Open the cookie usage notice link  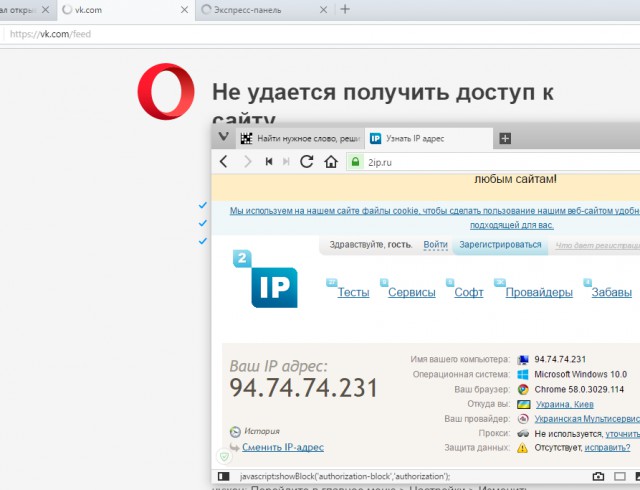pyautogui.click(x=435, y=218)
